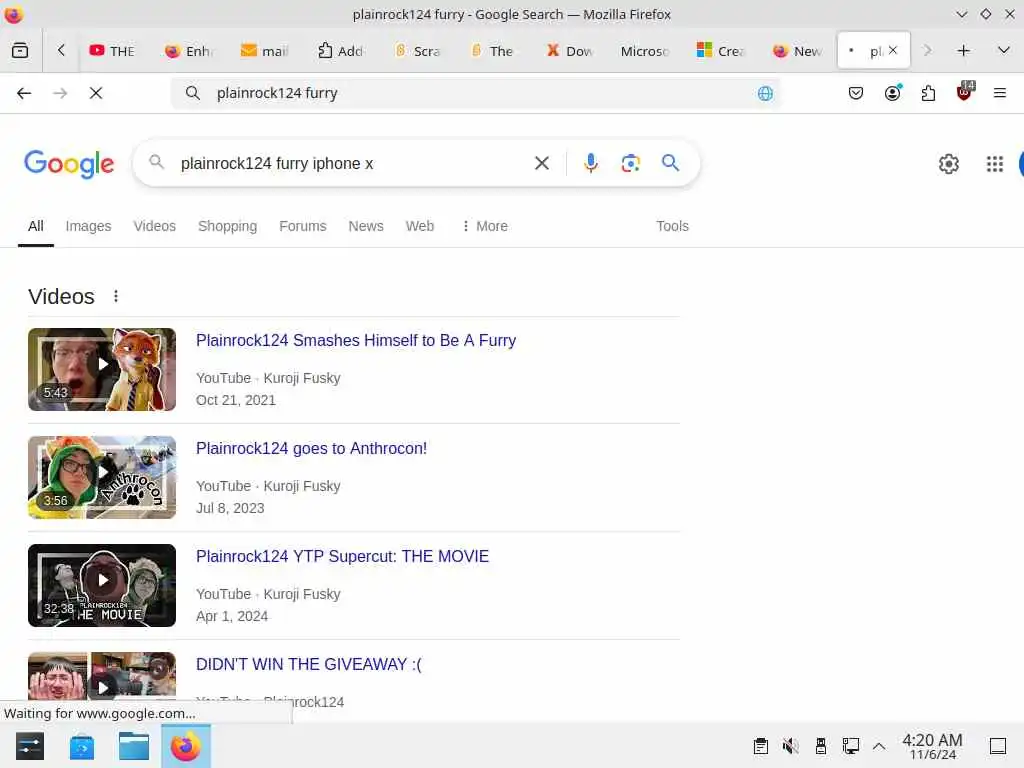Switch to the mail browser tab
This screenshot has height=768, width=1024.
tap(264, 50)
